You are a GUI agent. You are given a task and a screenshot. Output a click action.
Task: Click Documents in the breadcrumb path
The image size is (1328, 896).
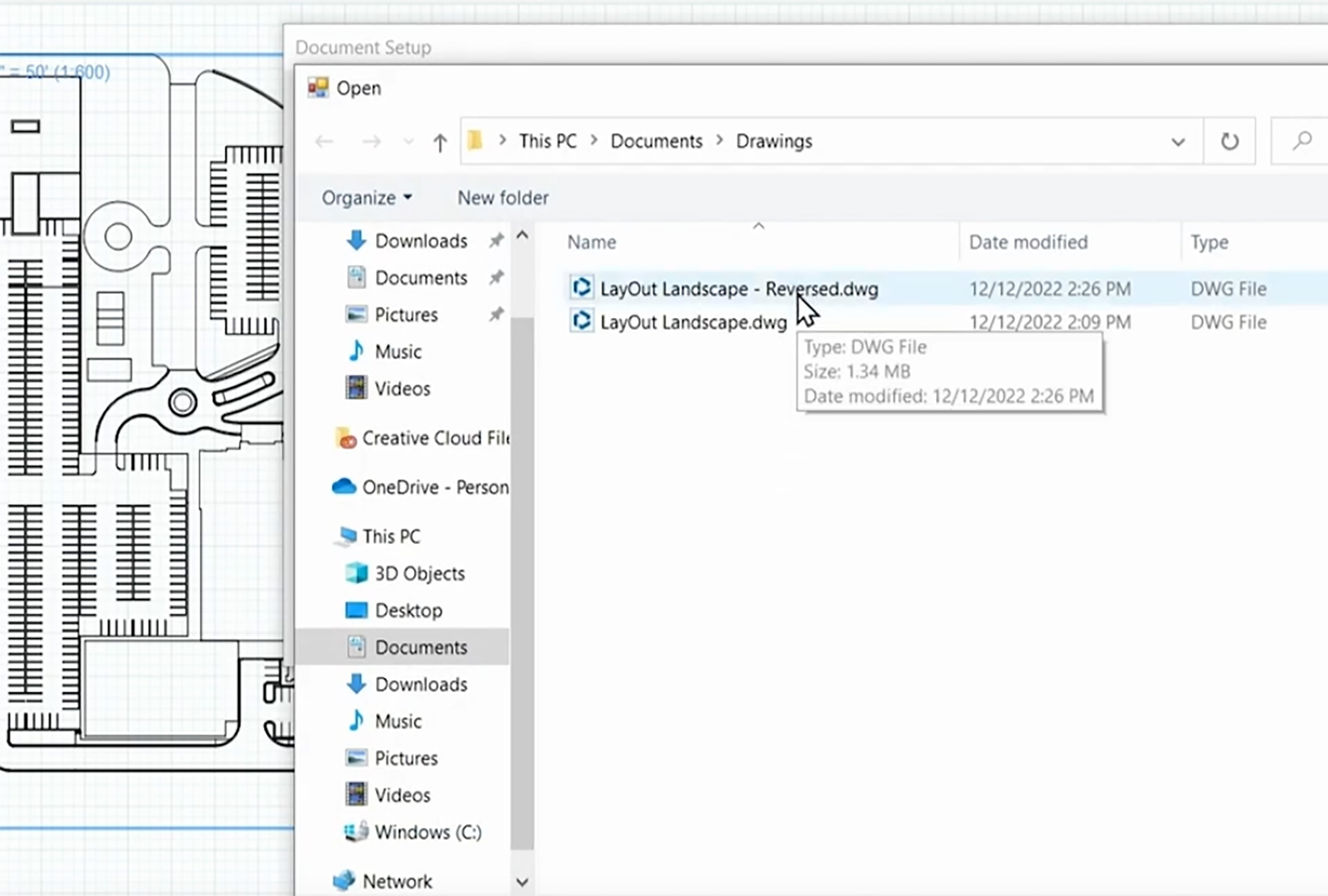coord(656,141)
